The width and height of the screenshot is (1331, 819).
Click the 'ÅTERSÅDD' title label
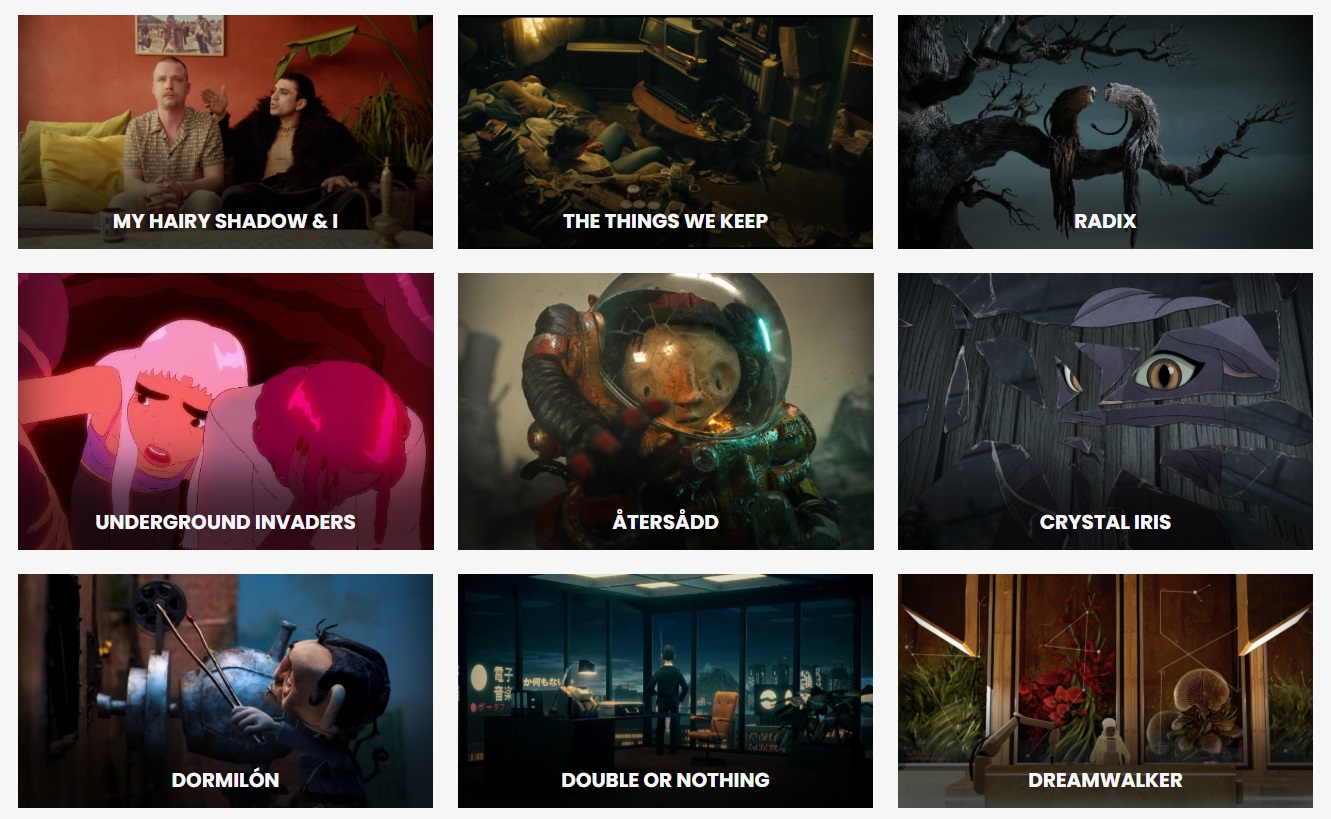pos(665,522)
